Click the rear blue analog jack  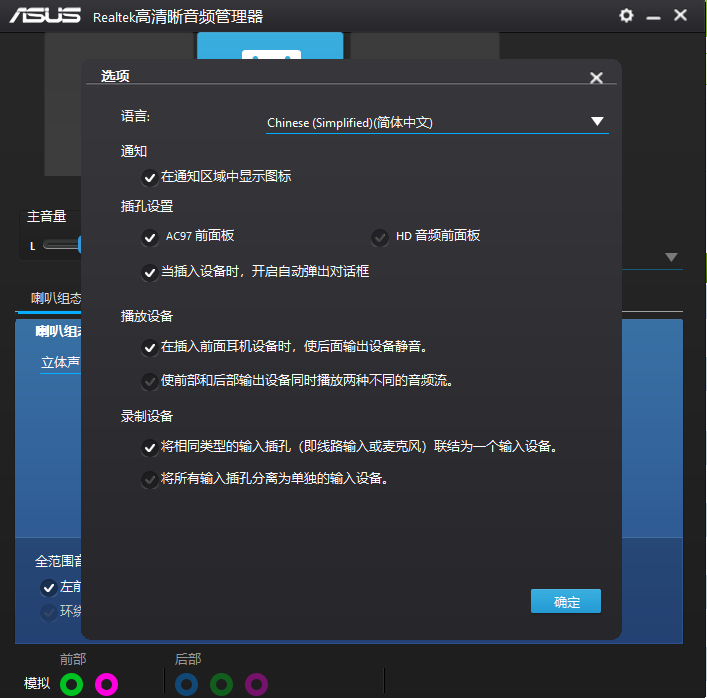click(186, 684)
